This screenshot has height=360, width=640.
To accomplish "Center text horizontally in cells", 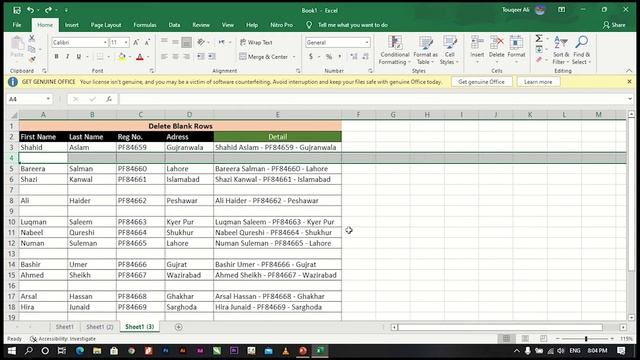I will [x=176, y=57].
